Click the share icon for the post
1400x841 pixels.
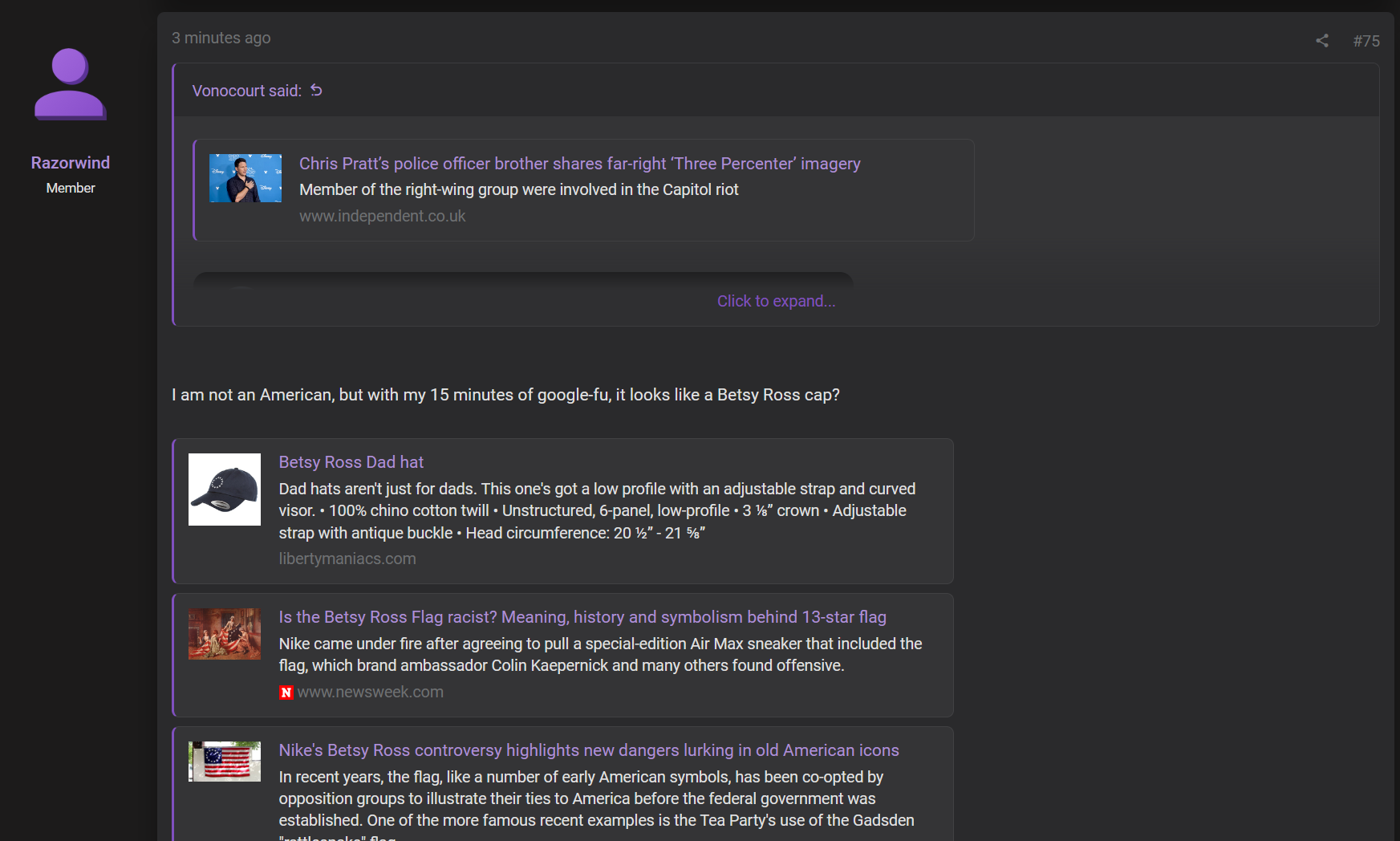(1322, 41)
